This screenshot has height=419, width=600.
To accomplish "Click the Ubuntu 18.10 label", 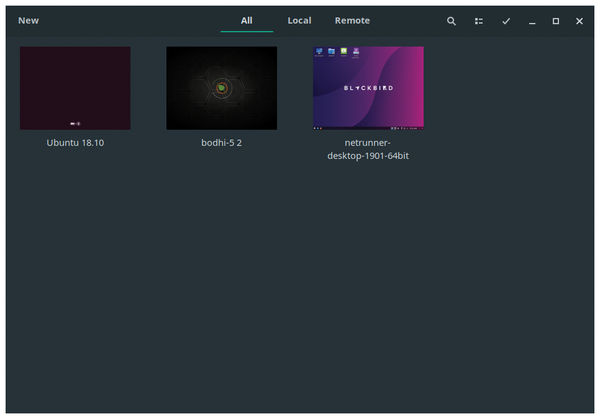I will tap(75, 143).
